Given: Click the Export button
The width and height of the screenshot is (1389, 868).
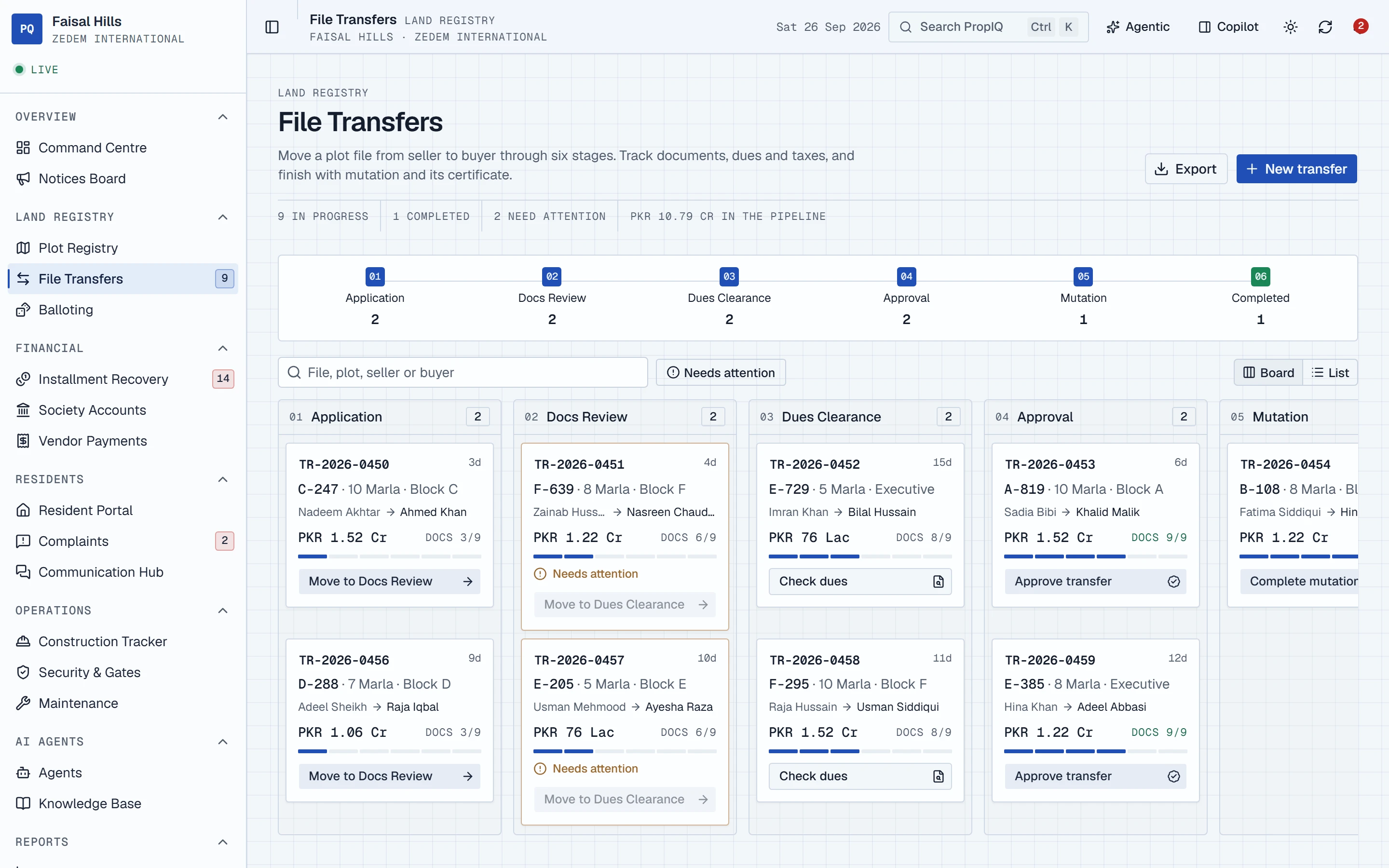Looking at the screenshot, I should click(x=1186, y=169).
